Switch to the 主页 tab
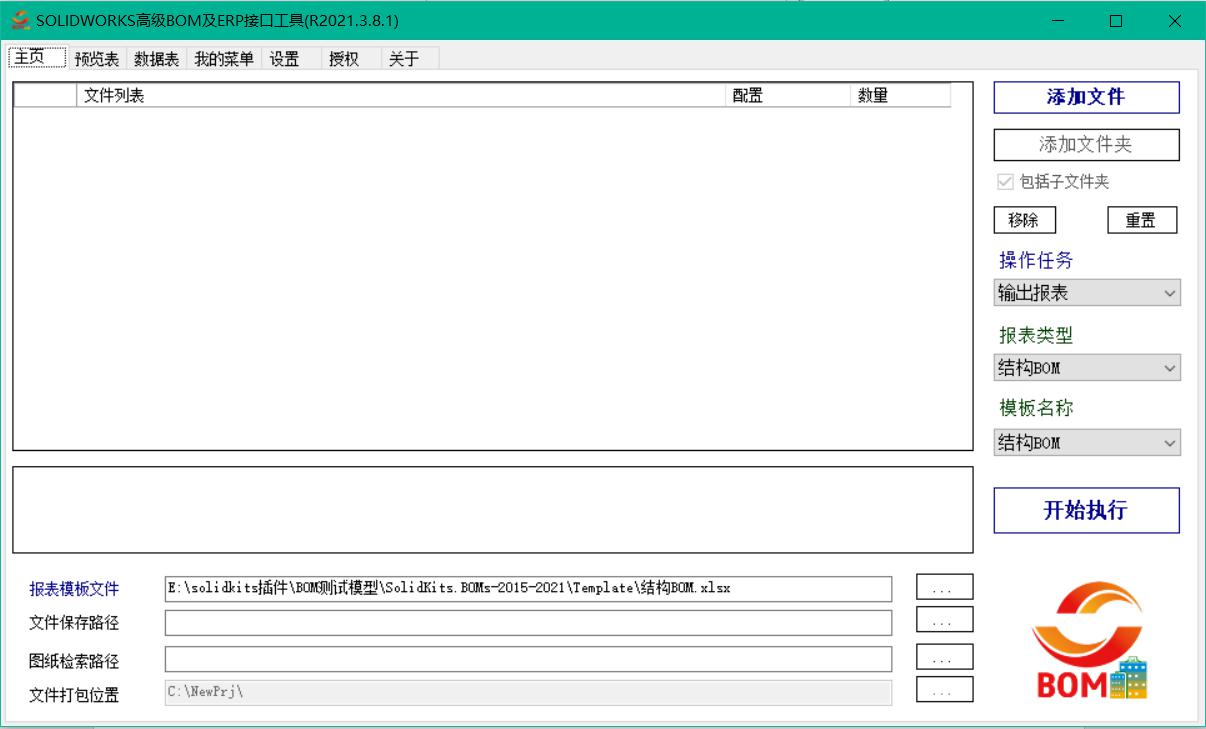The width and height of the screenshot is (1206, 729). pos(36,58)
